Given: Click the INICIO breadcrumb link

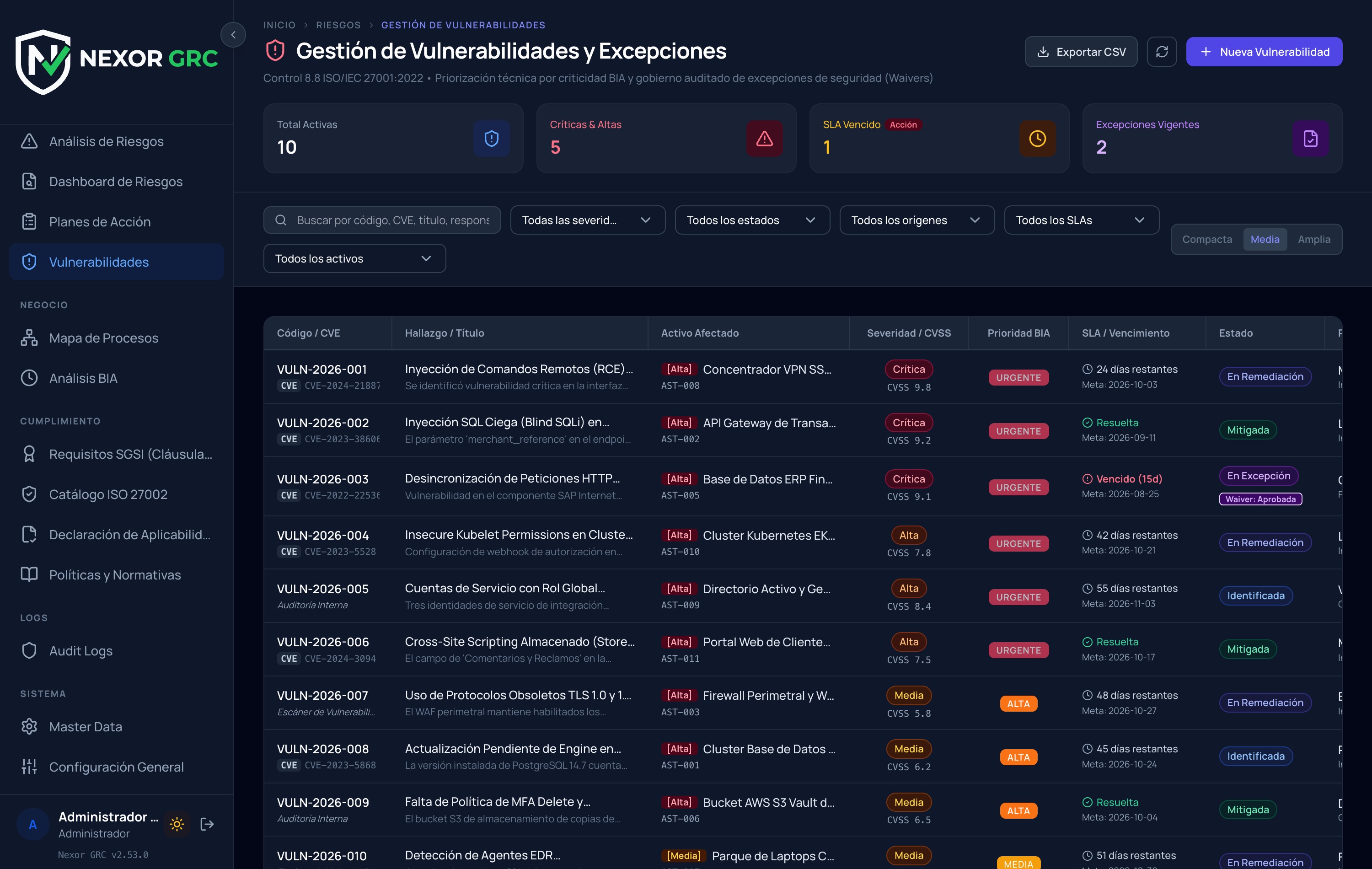Looking at the screenshot, I should click(x=279, y=25).
